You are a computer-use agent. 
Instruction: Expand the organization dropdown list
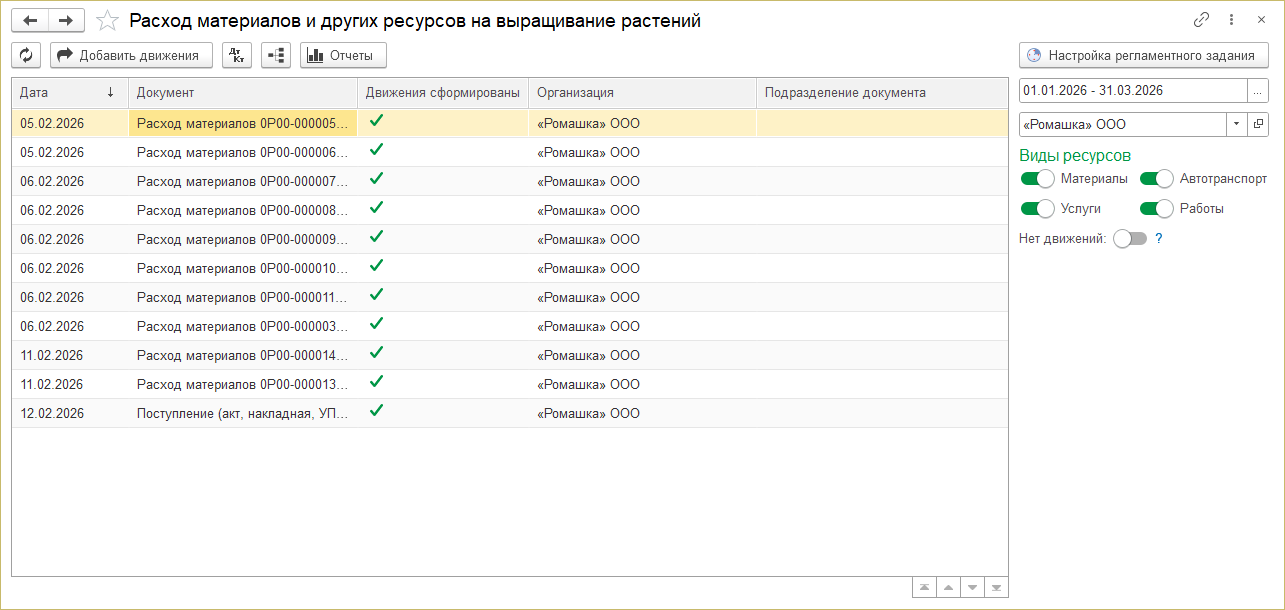1237,124
